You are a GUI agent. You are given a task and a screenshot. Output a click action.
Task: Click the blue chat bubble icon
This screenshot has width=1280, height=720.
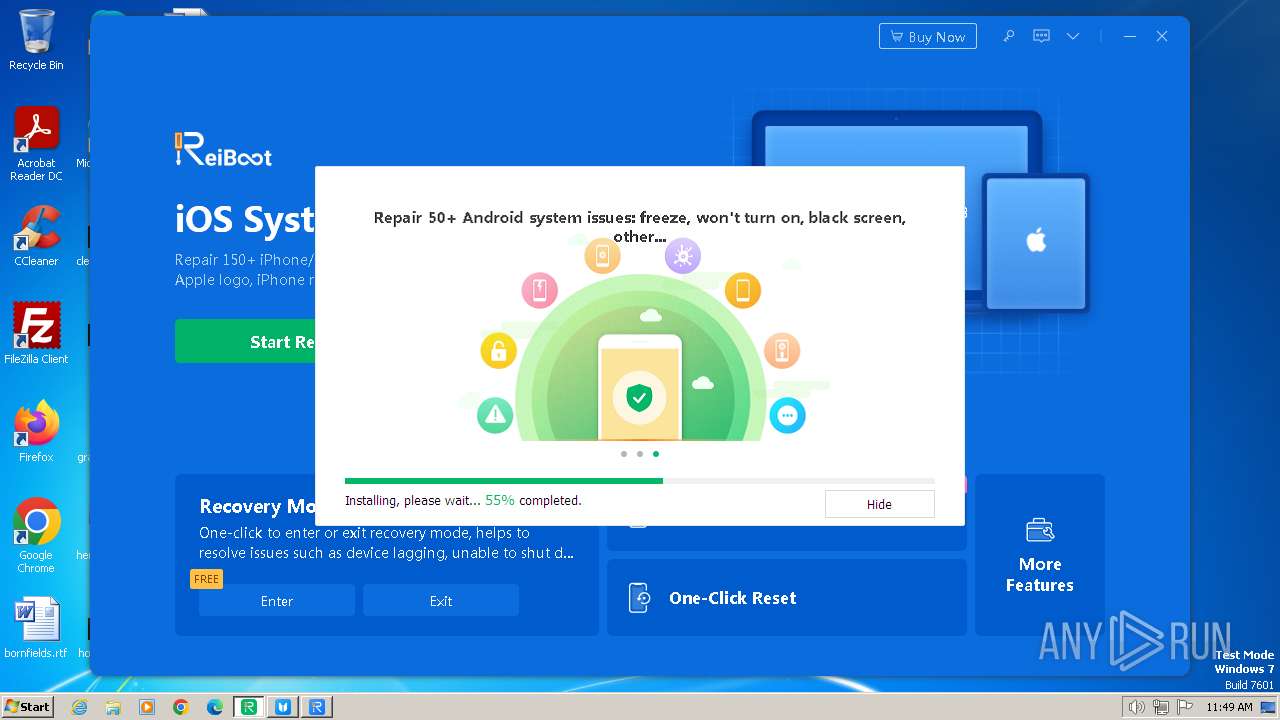coord(787,415)
